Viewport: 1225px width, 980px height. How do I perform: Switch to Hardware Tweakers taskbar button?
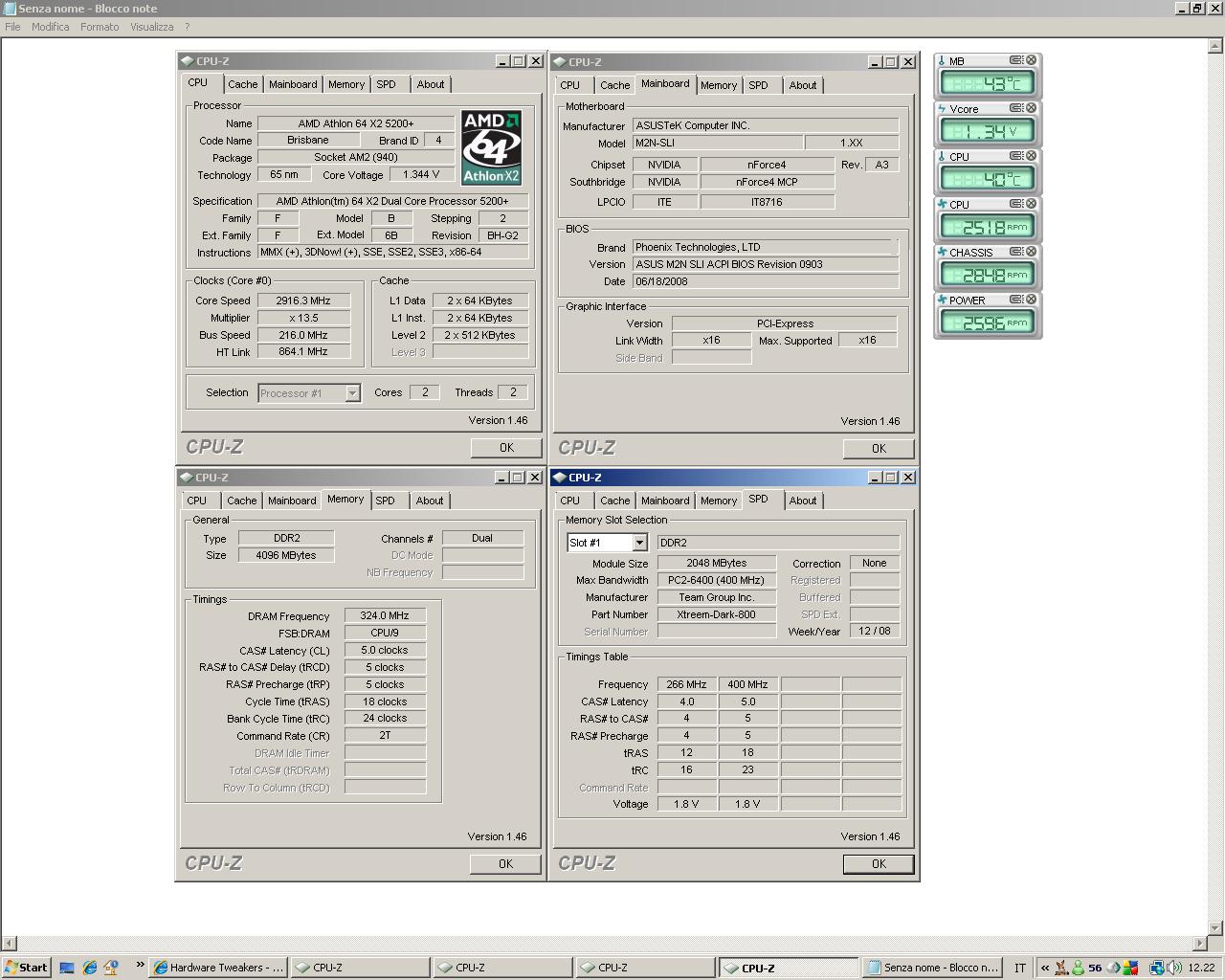(219, 968)
